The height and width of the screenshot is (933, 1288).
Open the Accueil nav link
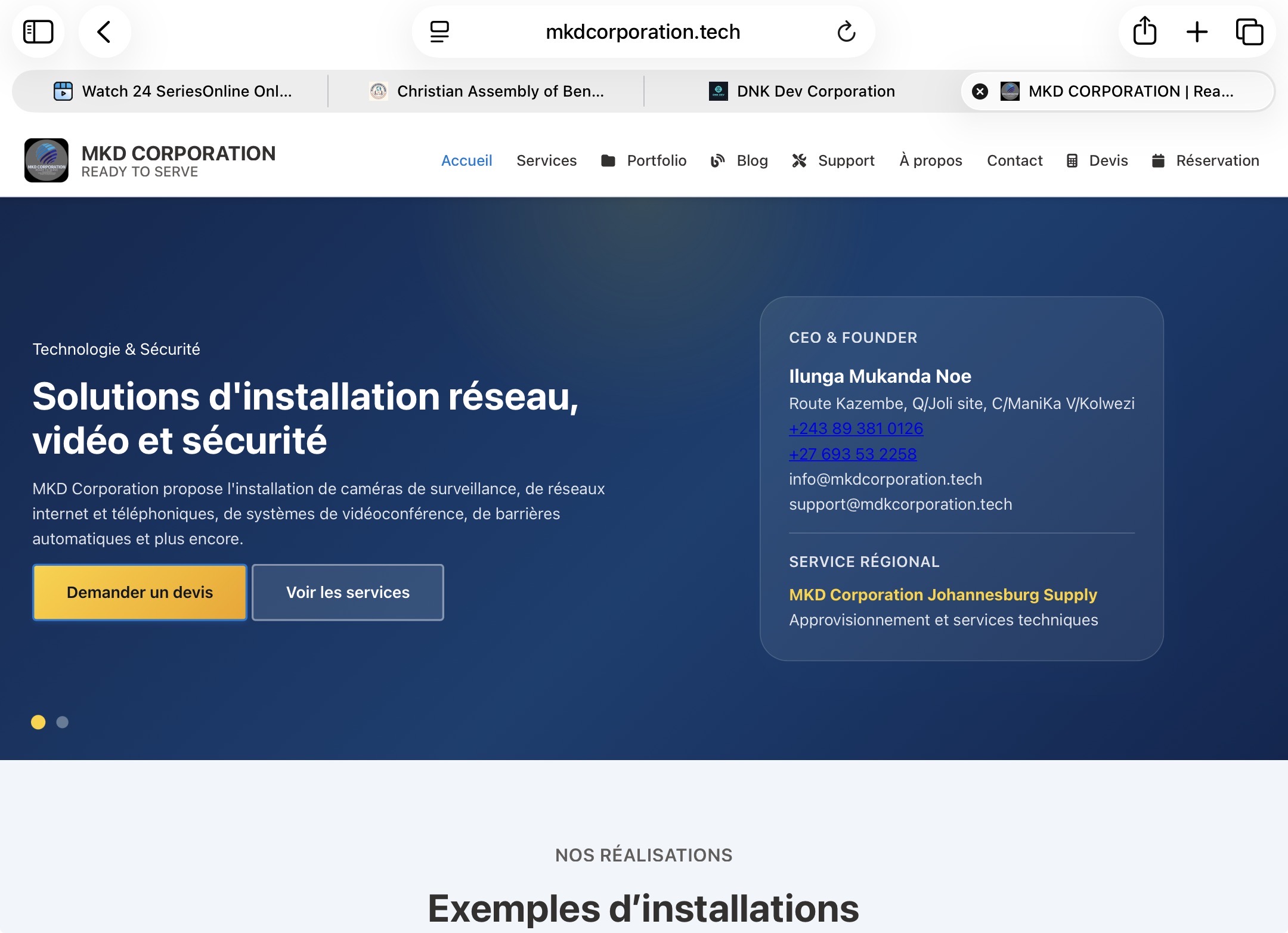click(x=466, y=160)
